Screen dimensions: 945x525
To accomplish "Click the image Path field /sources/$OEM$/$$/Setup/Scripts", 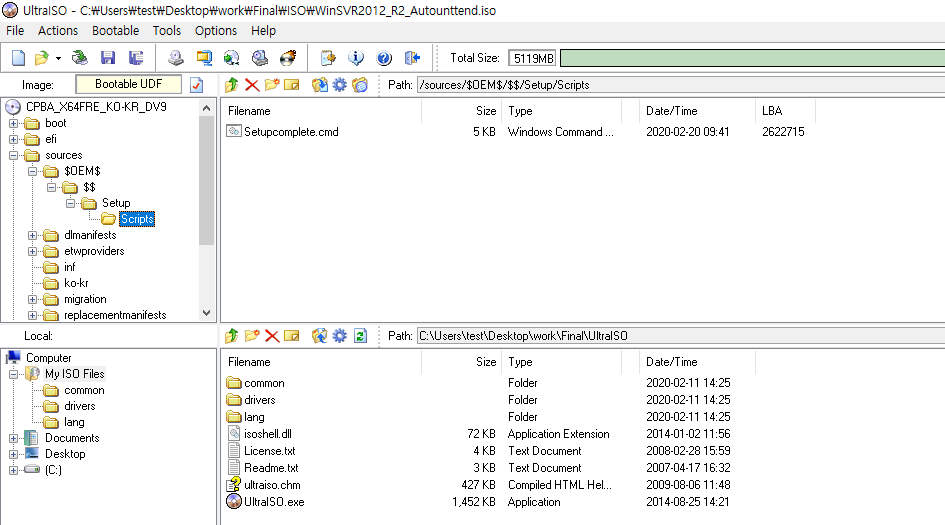I will [681, 85].
